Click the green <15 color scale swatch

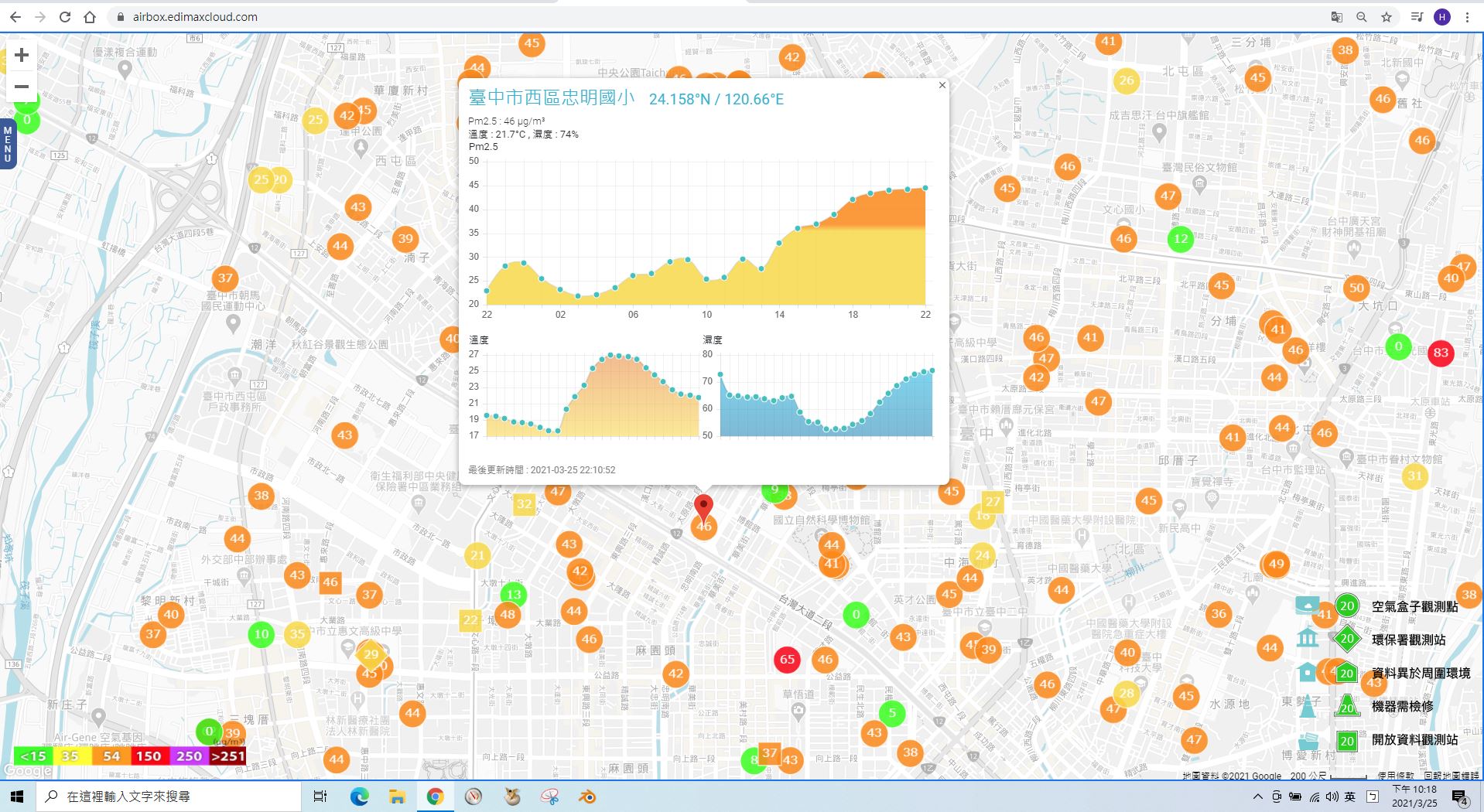33,756
